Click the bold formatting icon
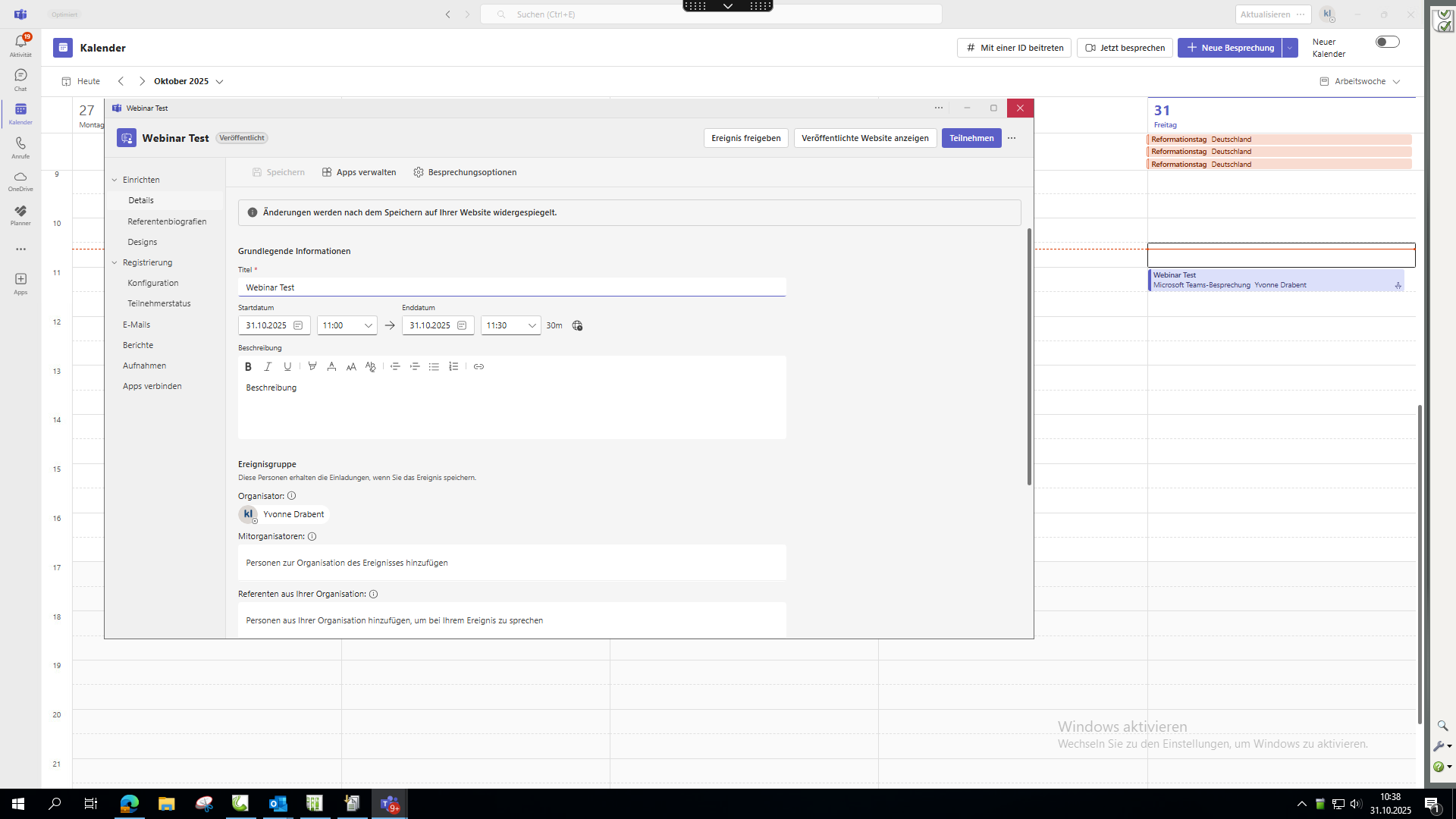Image resolution: width=1456 pixels, height=819 pixels. click(248, 366)
